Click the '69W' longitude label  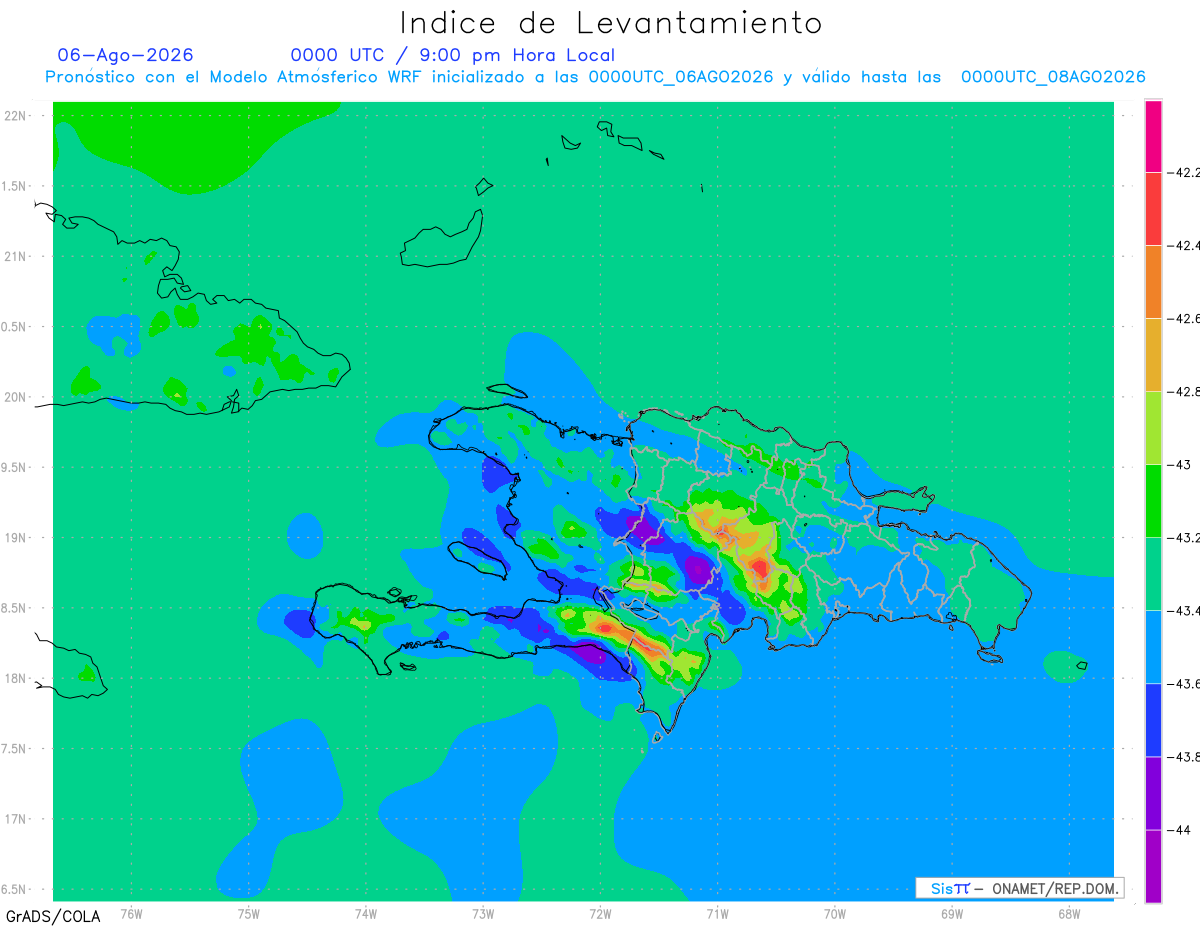952,913
